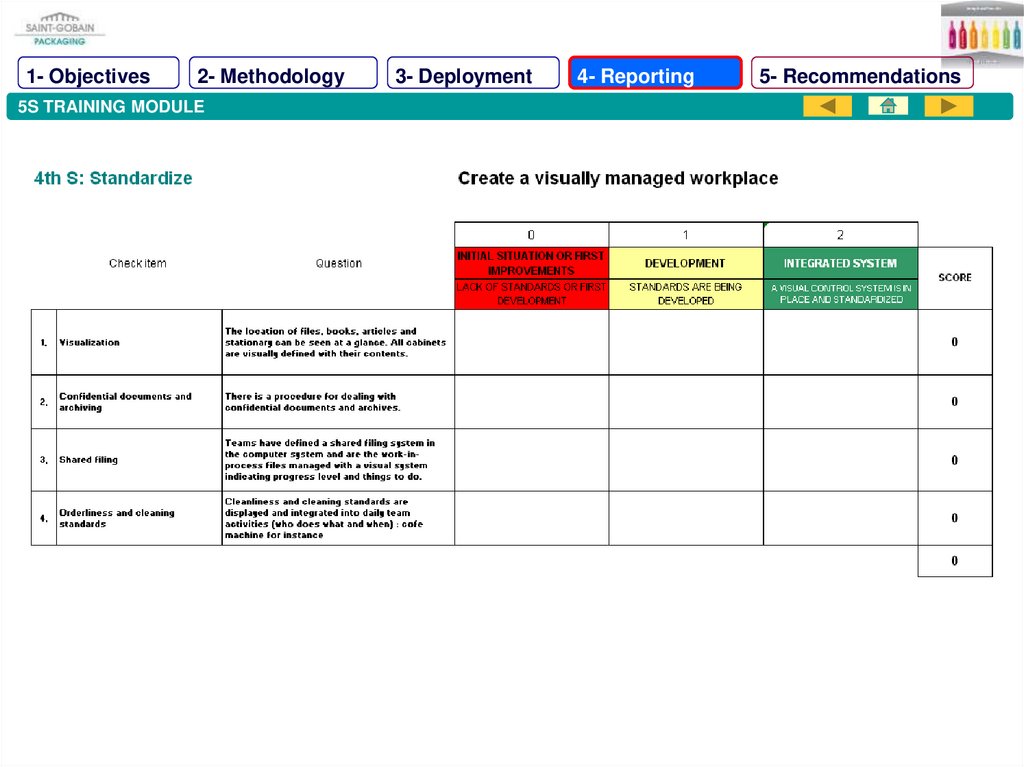Click the Confidential documents row score cell

click(x=955, y=402)
